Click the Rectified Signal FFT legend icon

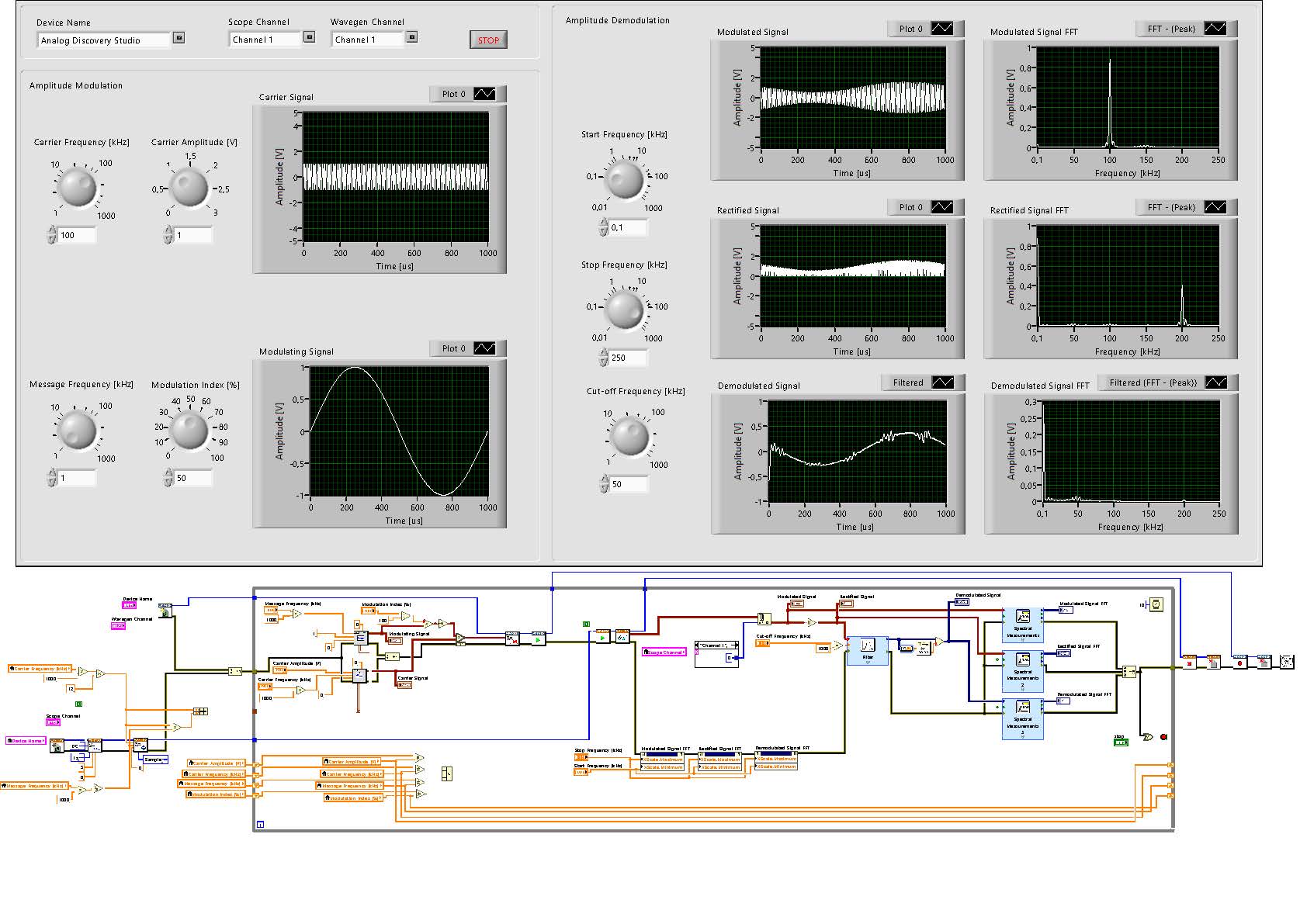click(1215, 207)
